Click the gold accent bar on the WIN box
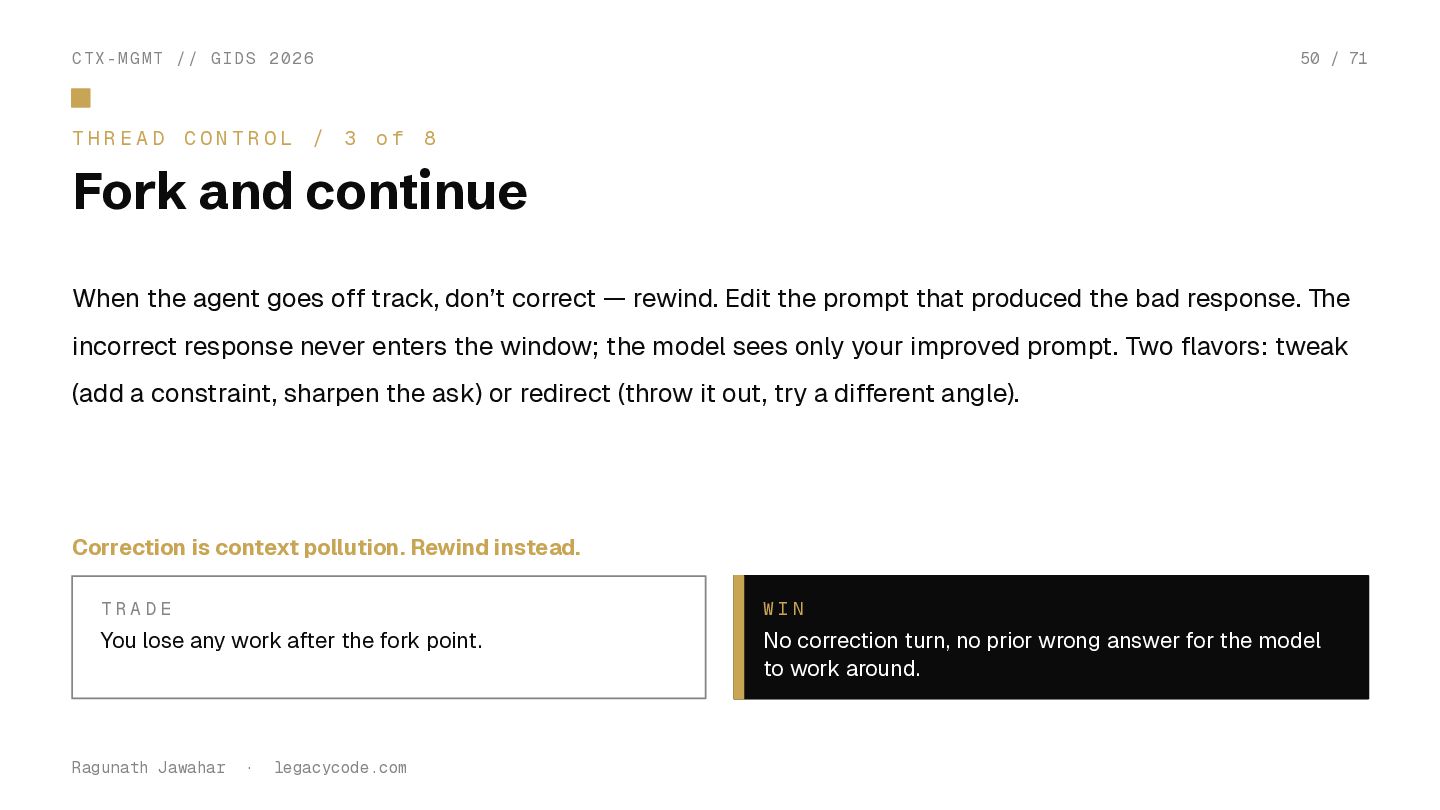 [x=739, y=637]
